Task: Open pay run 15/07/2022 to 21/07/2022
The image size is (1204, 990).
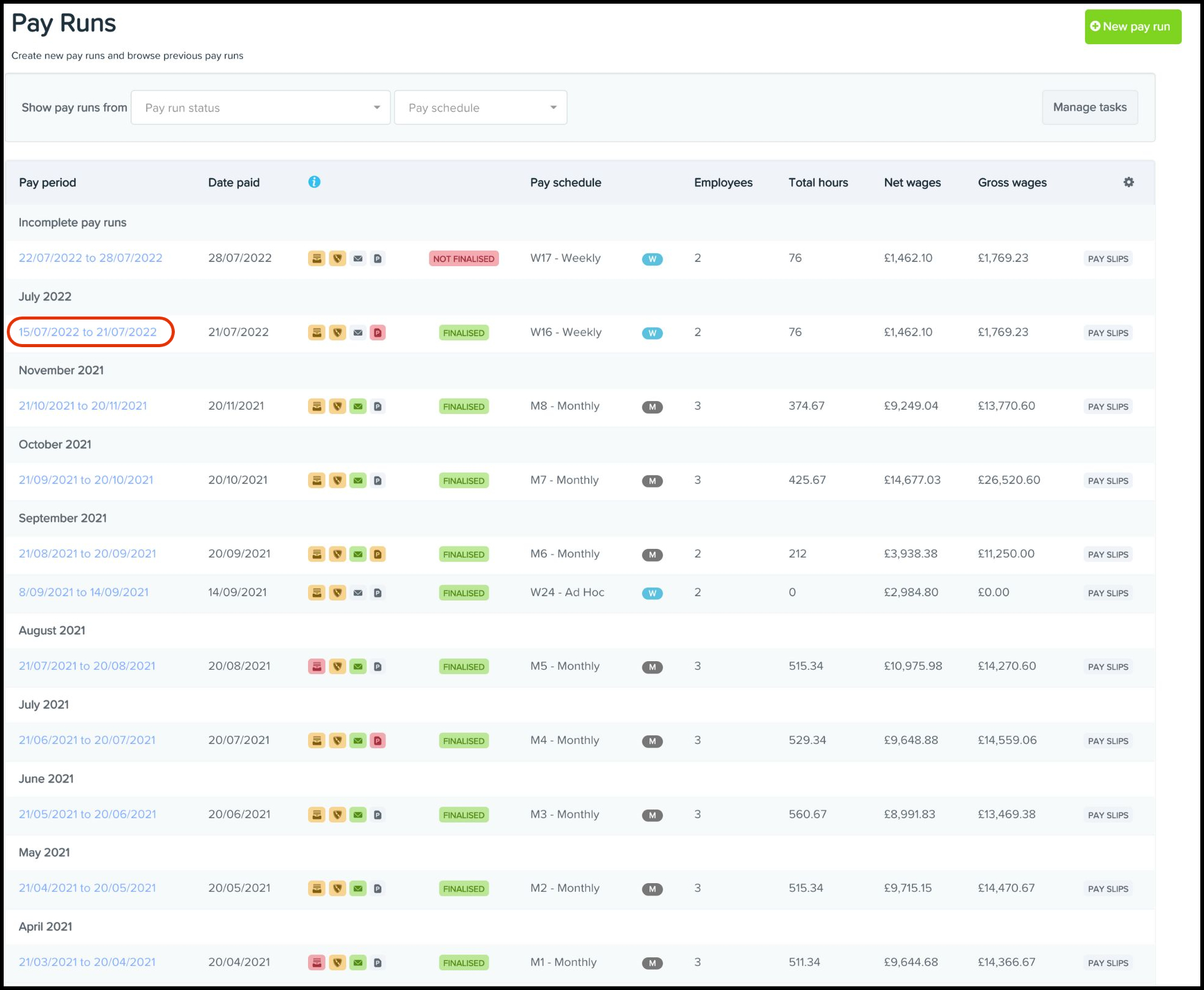Action: click(x=88, y=332)
